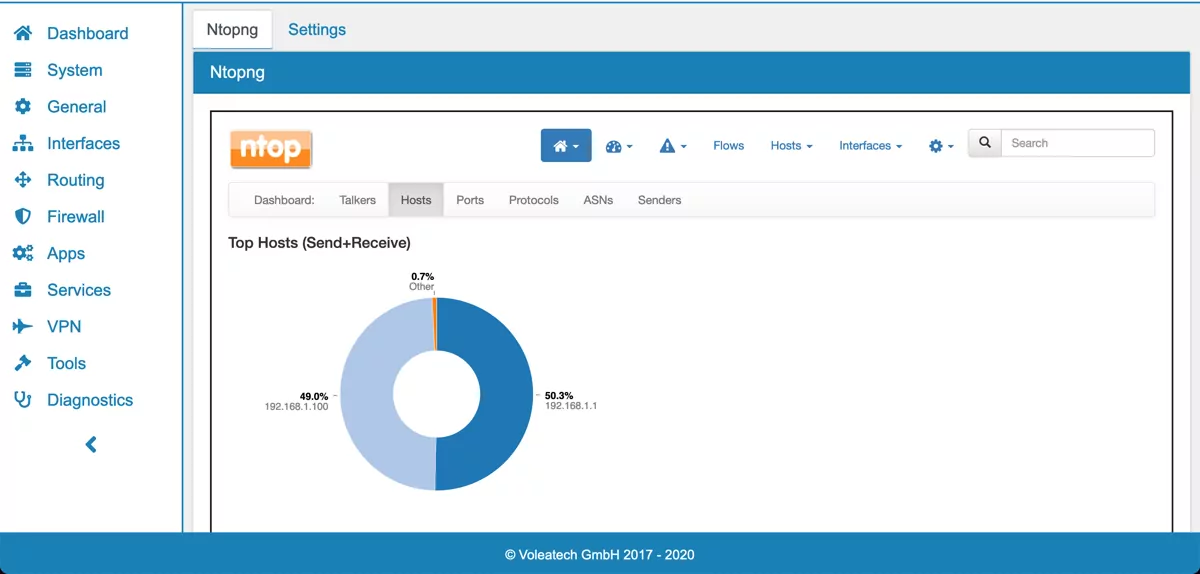Click the VPN plane icon in sidebar

(x=23, y=327)
